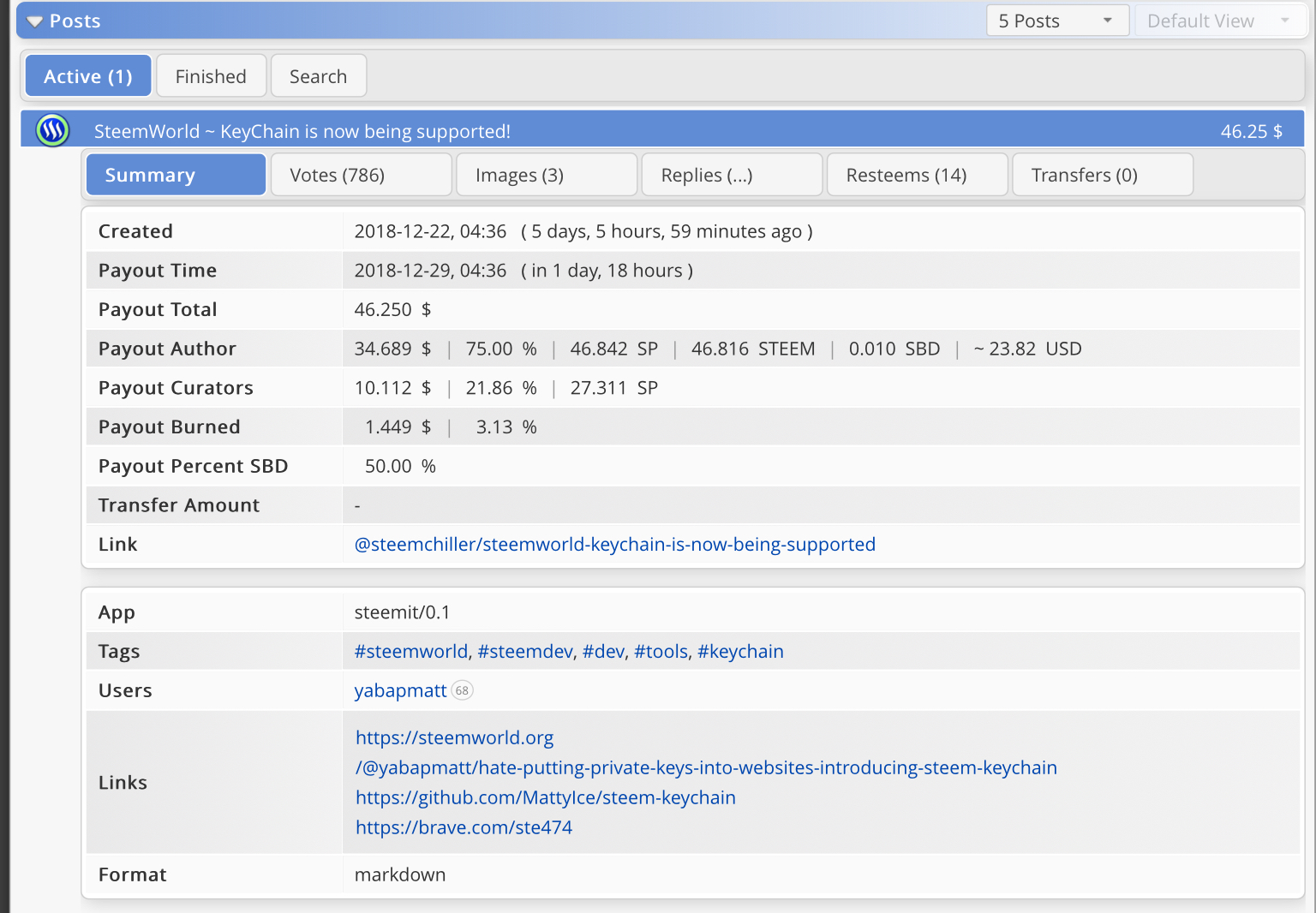Select the Summary tab

(176, 175)
